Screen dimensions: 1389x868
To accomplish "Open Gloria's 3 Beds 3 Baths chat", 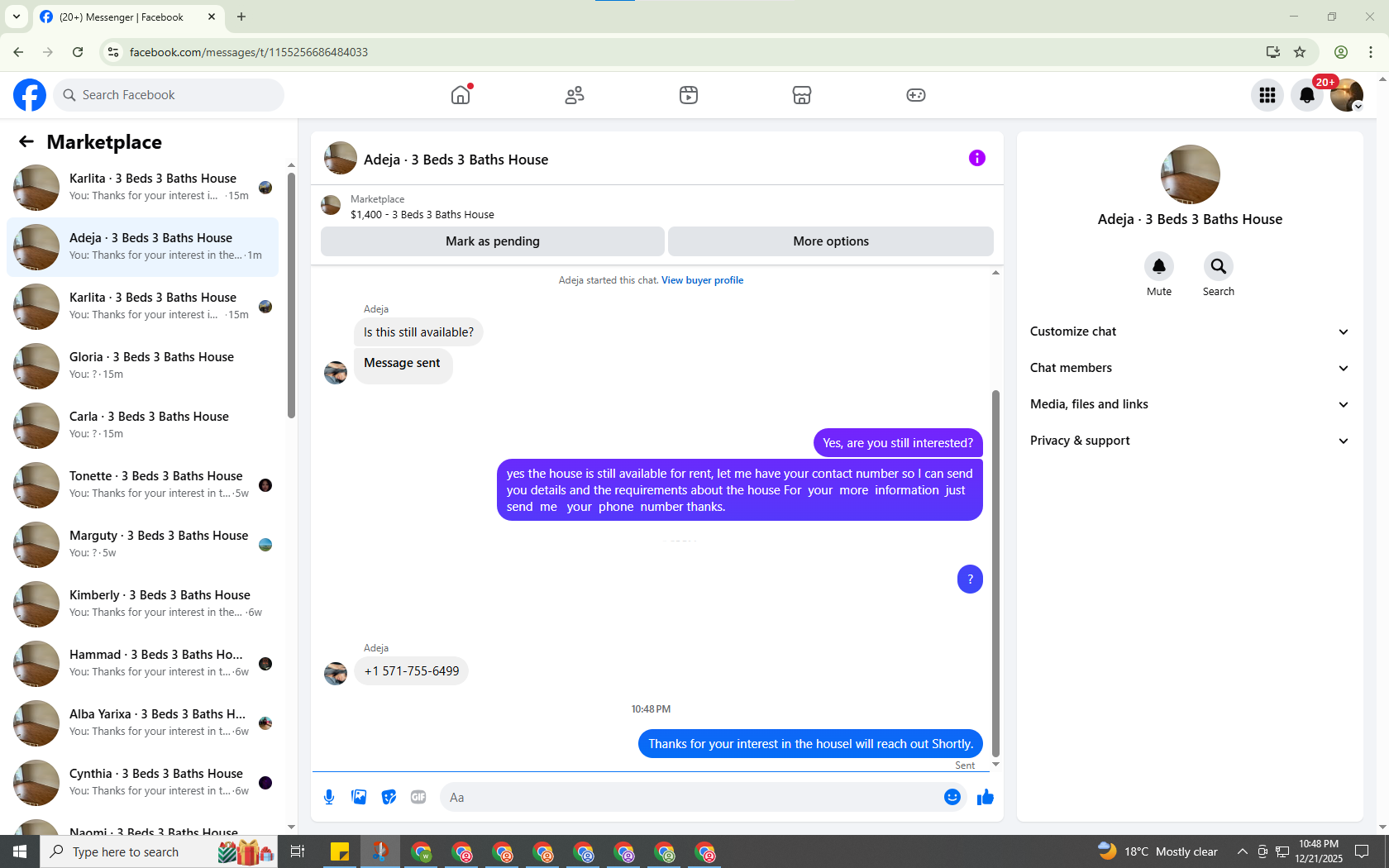I will 142,366.
